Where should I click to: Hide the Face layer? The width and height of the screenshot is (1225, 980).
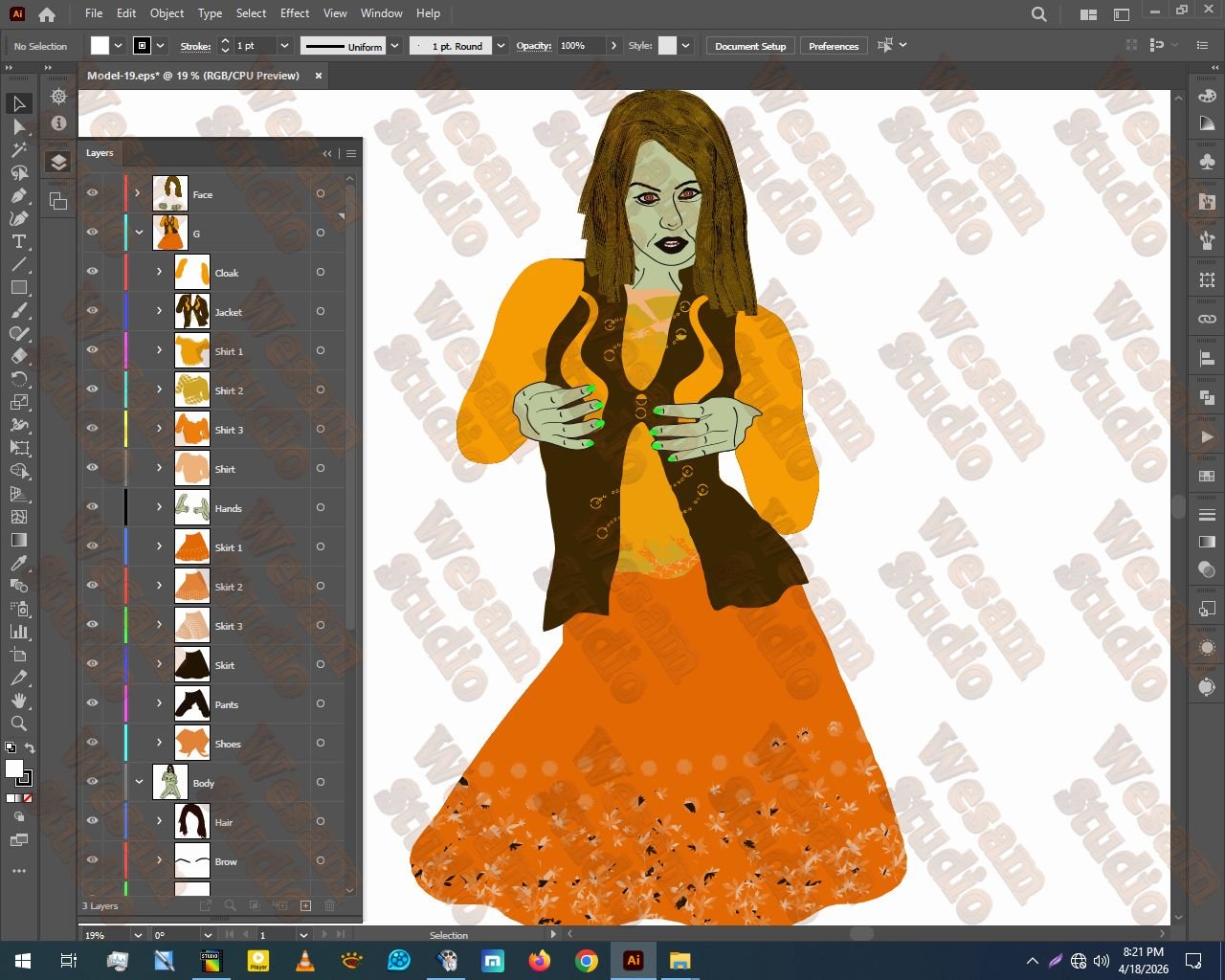pyautogui.click(x=92, y=193)
